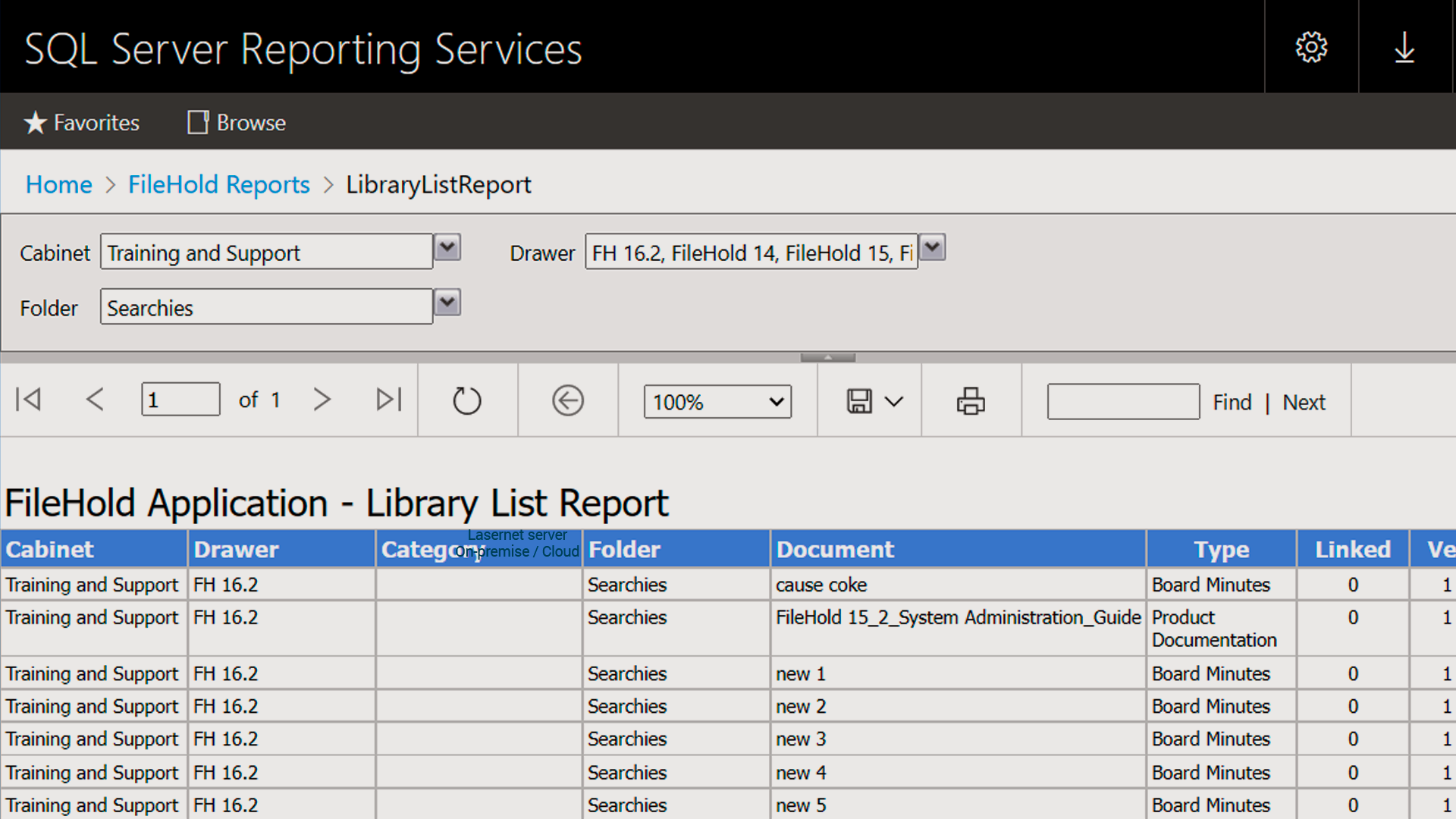Click the Next button in toolbar
1456x819 pixels.
(x=1303, y=402)
